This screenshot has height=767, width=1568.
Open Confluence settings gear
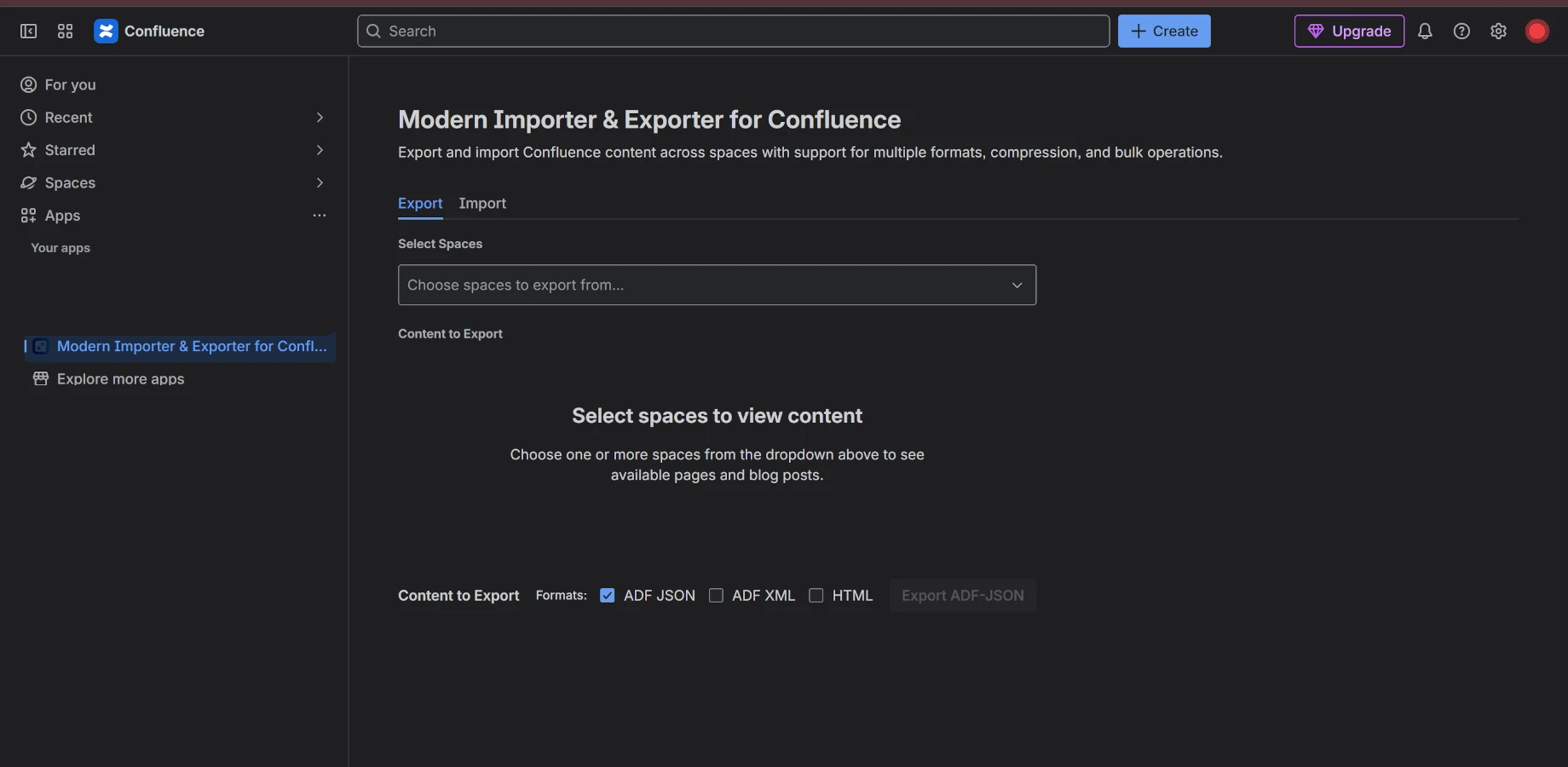pos(1499,31)
